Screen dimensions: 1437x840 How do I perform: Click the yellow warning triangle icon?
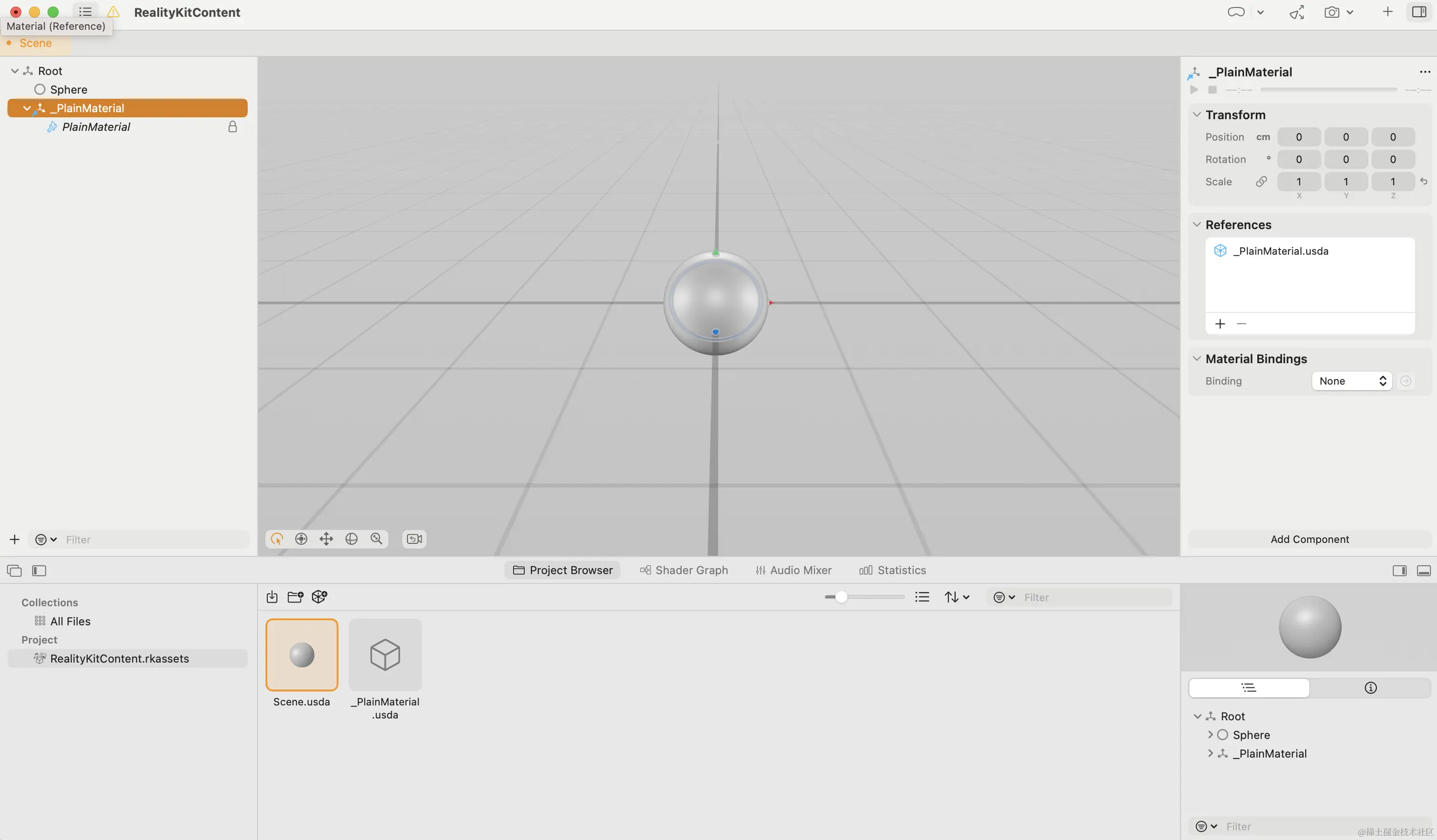pos(114,12)
